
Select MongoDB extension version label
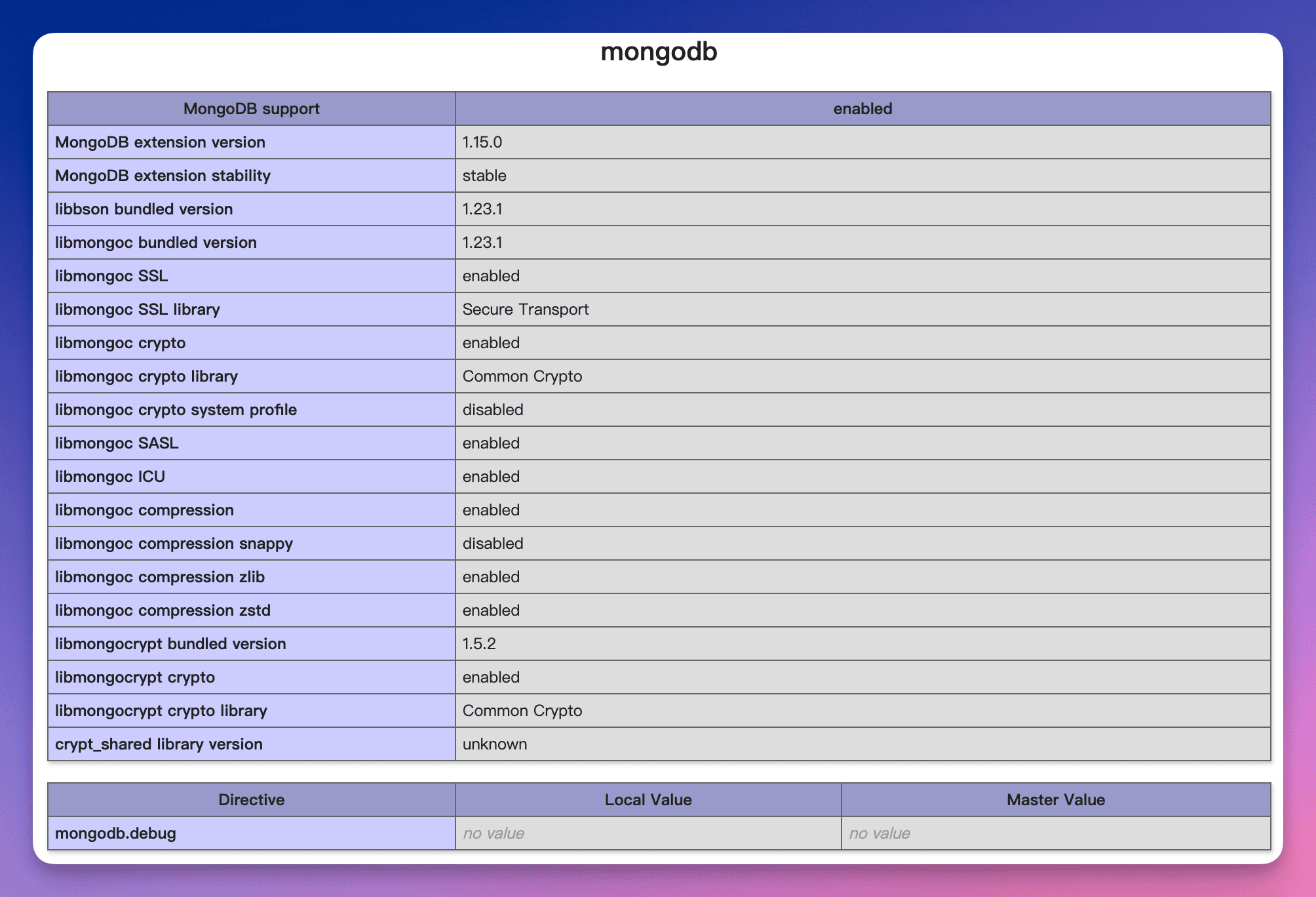[x=160, y=142]
